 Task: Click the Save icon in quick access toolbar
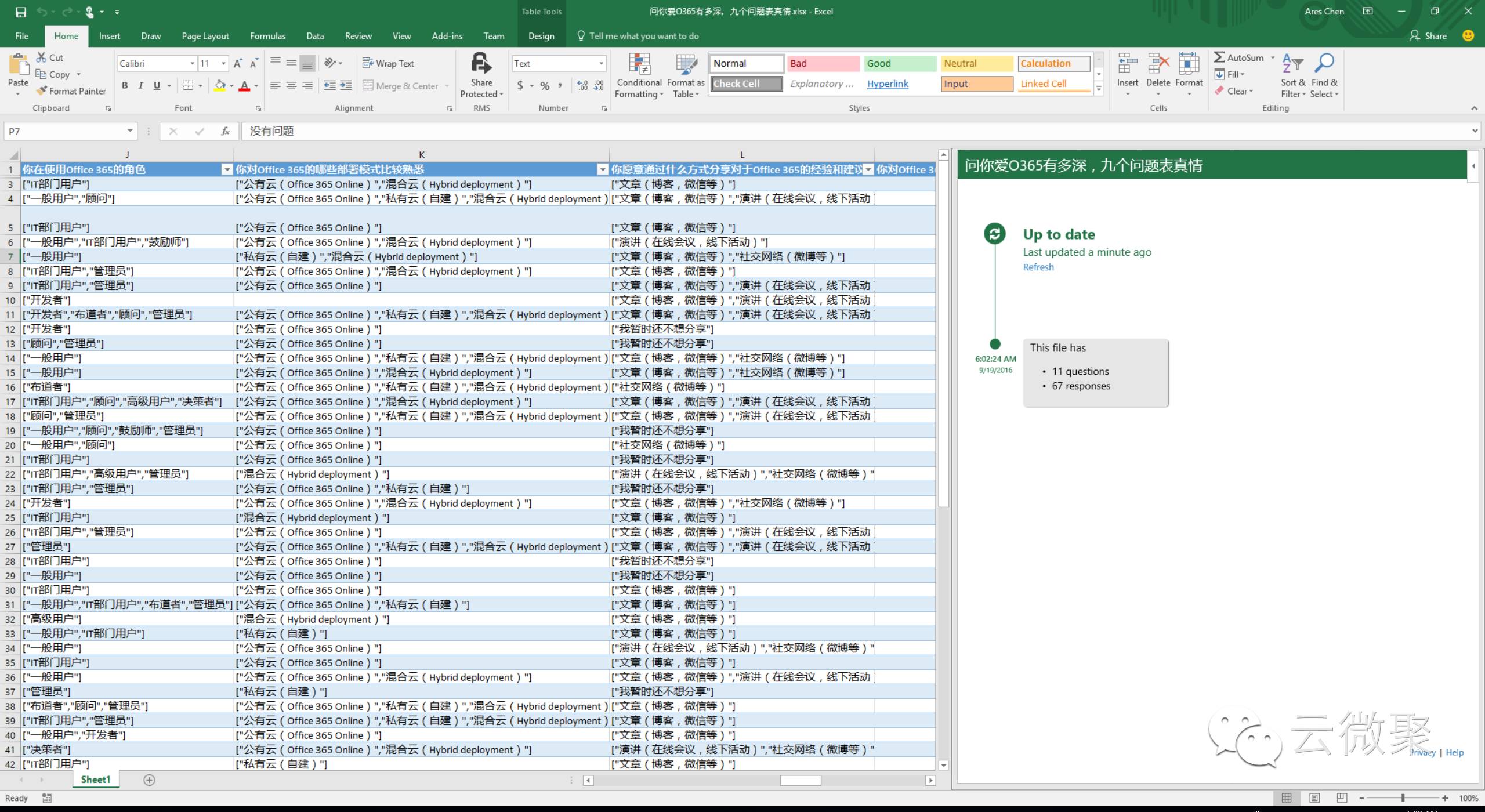point(21,12)
